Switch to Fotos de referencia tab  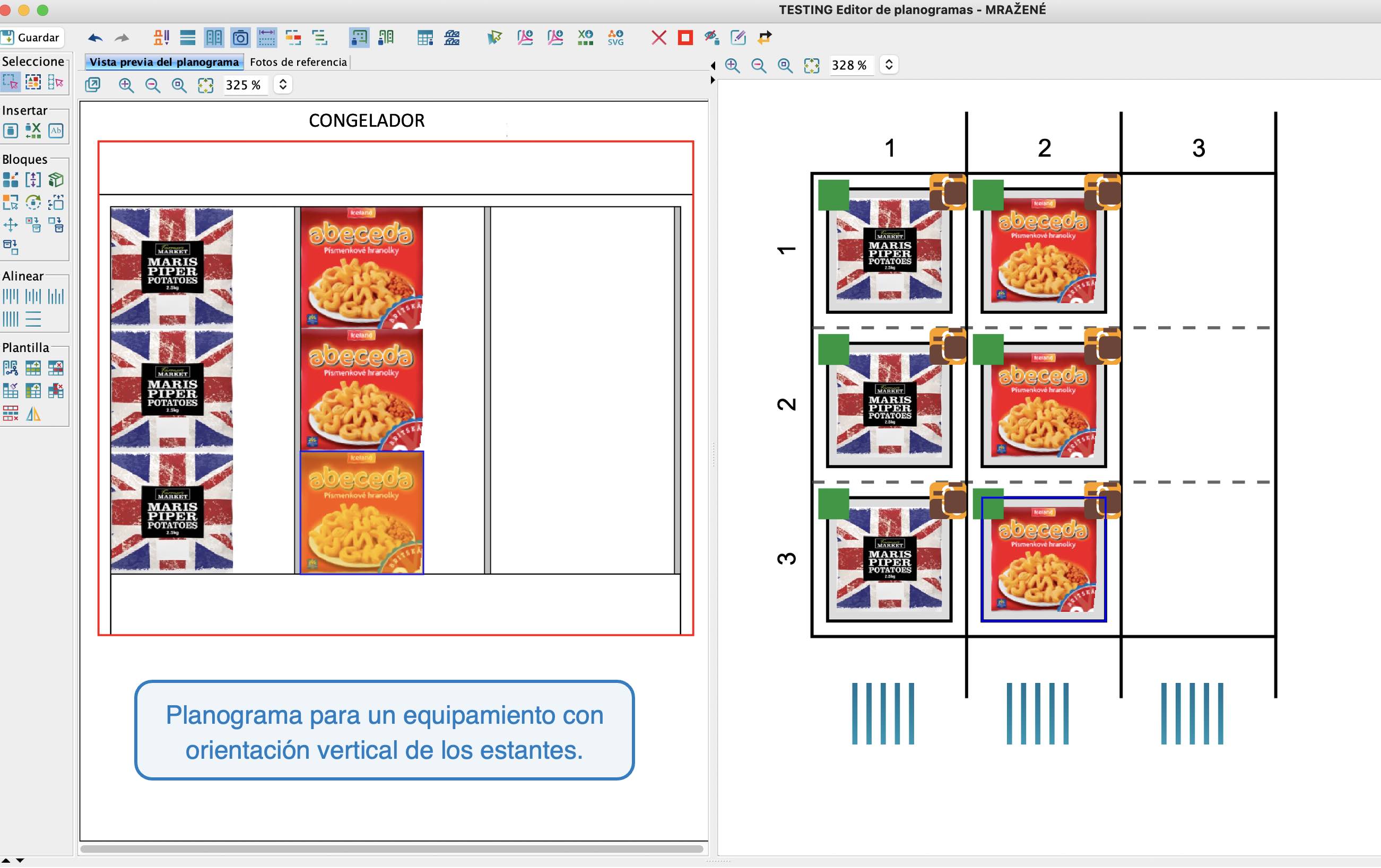[x=298, y=62]
